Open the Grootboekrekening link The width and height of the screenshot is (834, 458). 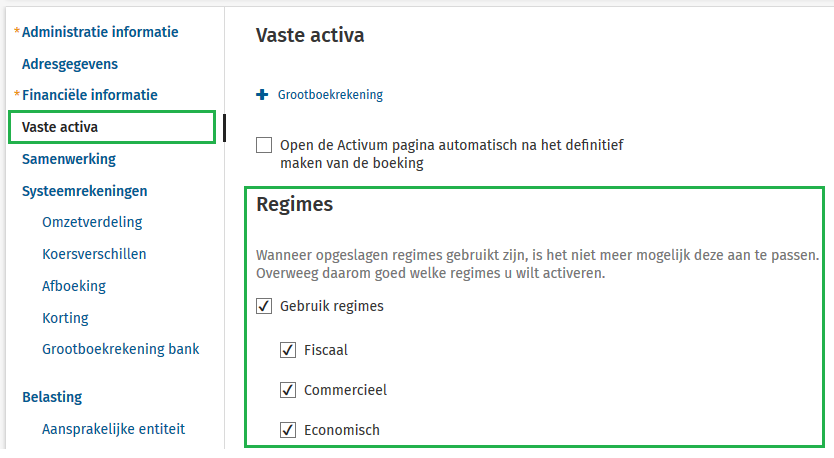(x=330, y=95)
